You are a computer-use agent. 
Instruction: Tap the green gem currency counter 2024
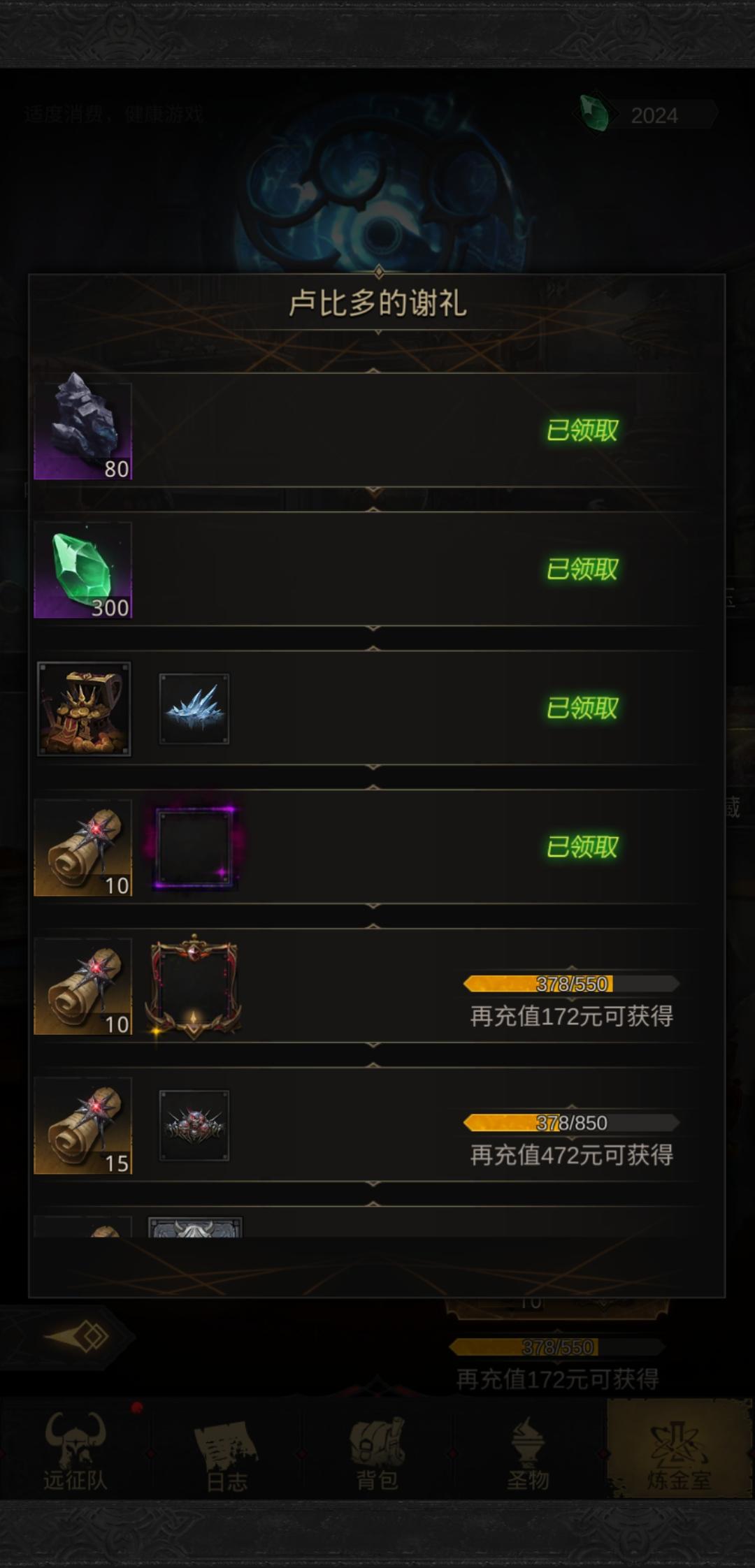647,115
